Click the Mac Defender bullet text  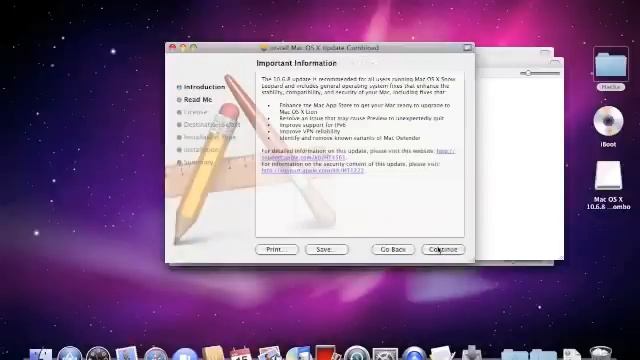350,138
